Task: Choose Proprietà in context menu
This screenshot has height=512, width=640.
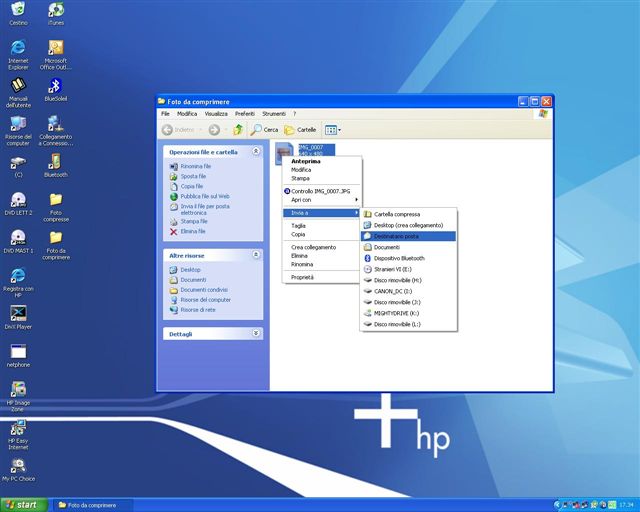Action: coord(321,277)
